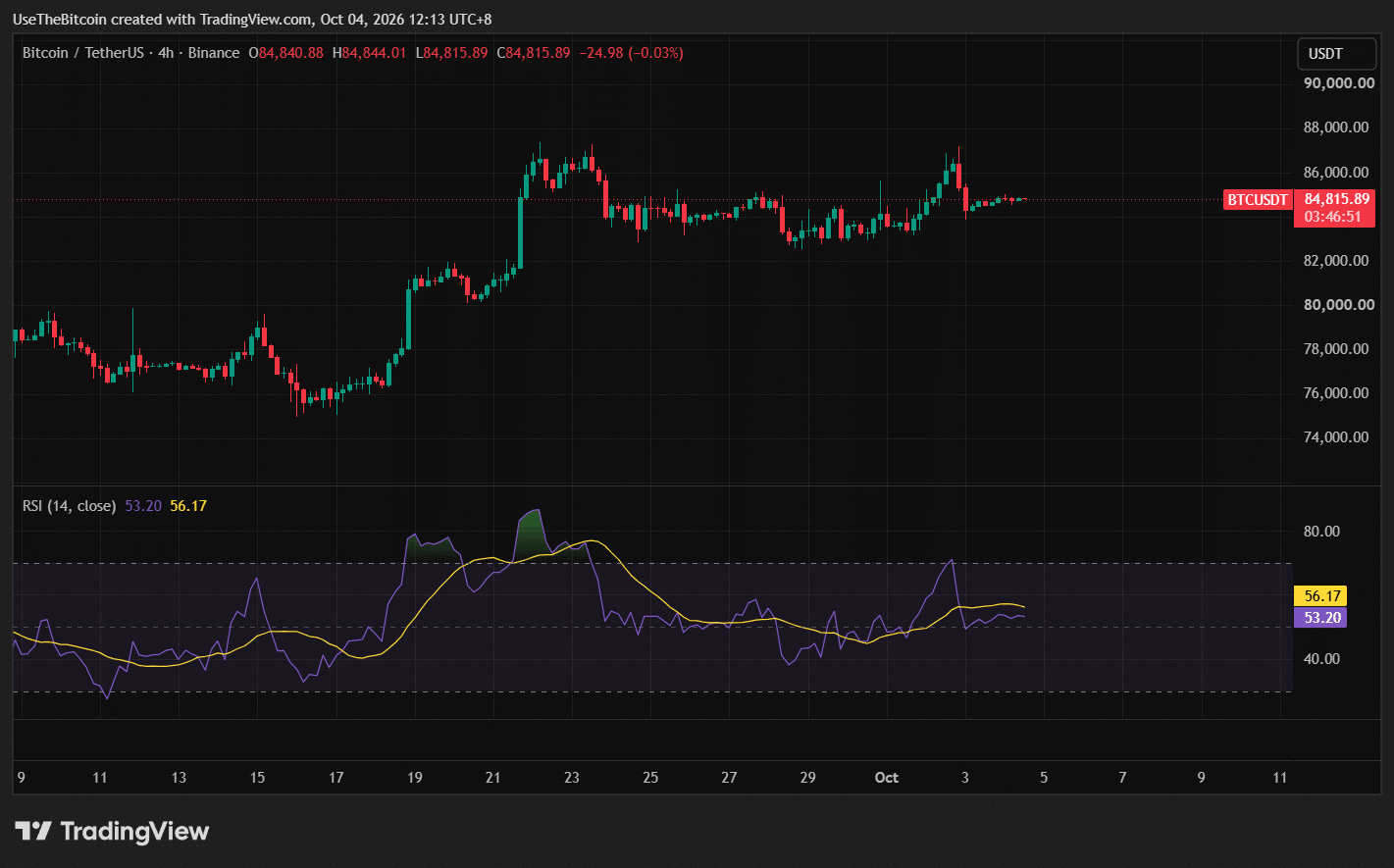Click date 5 on the time axis
The height and width of the screenshot is (868, 1394).
click(1044, 778)
